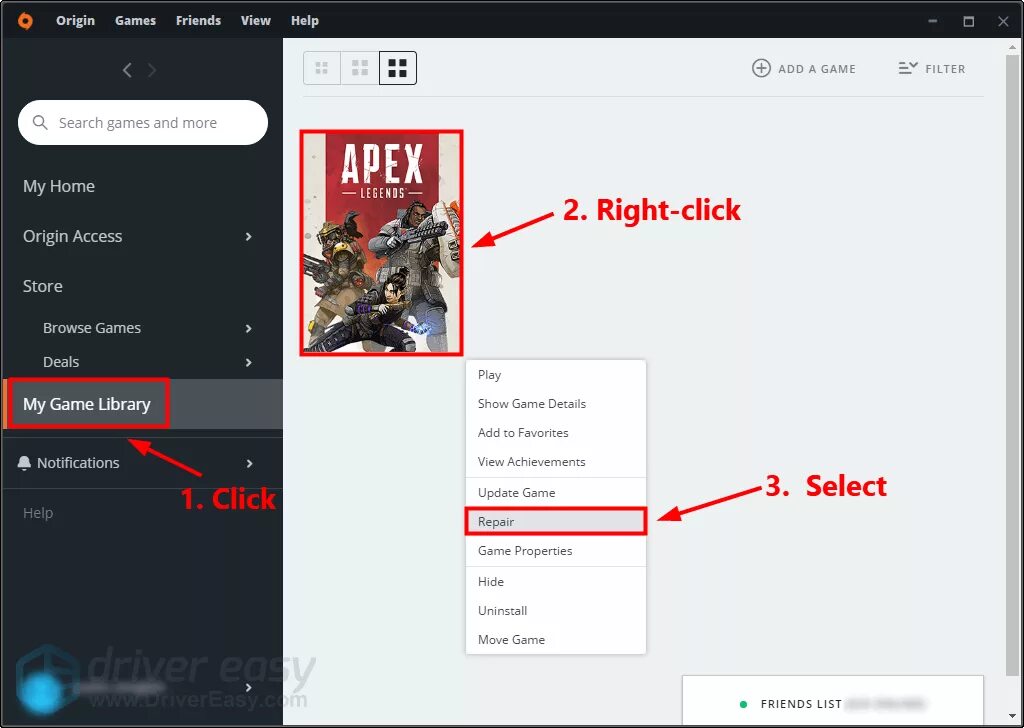Viewport: 1024px width, 728px height.
Task: Select Update Game
Action: pos(556,493)
